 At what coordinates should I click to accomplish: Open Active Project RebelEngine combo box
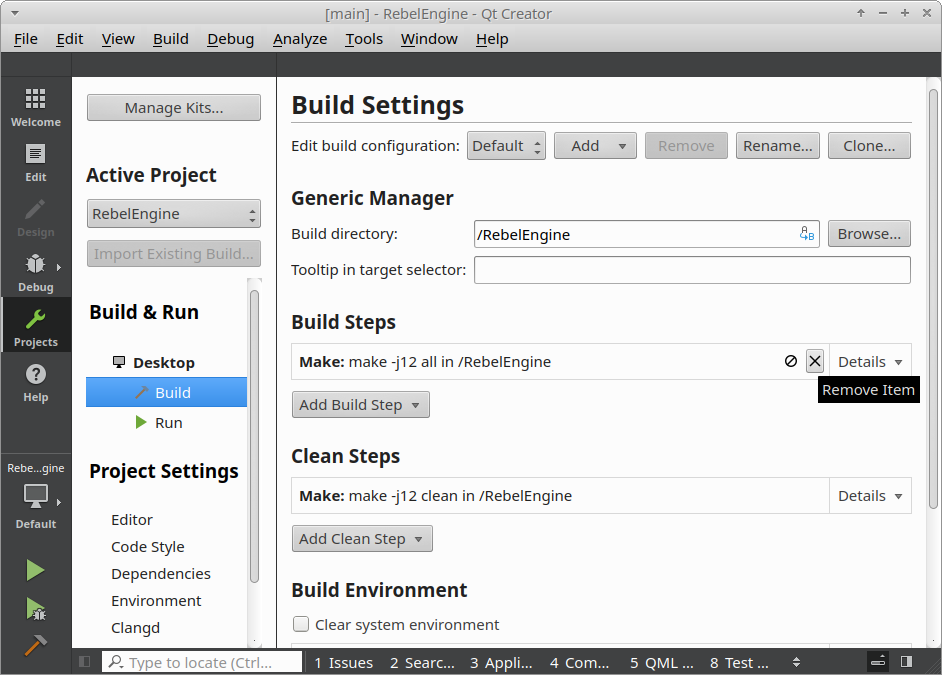pyautogui.click(x=174, y=214)
